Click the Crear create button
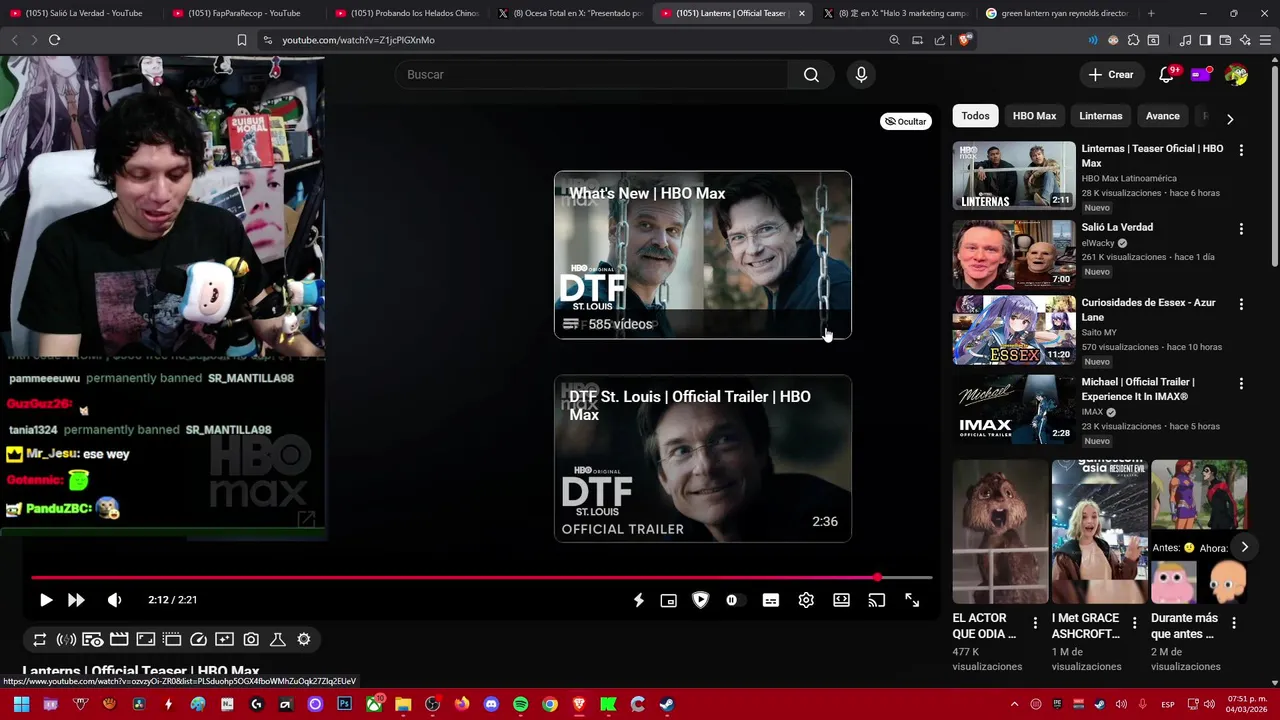The height and width of the screenshot is (720, 1280). click(1111, 75)
